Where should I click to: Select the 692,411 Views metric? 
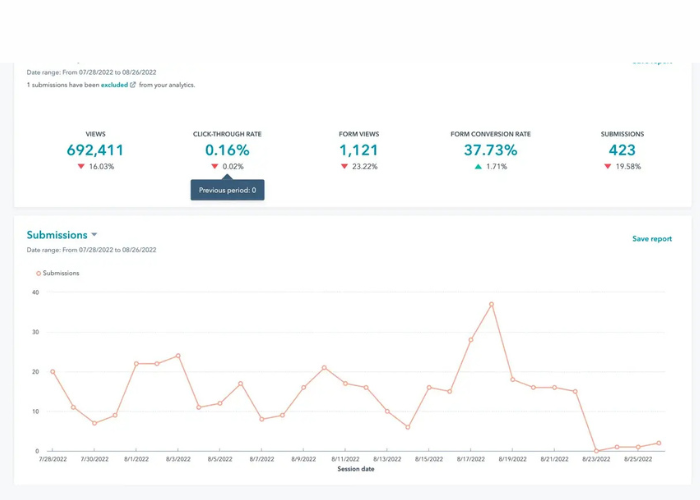(95, 150)
